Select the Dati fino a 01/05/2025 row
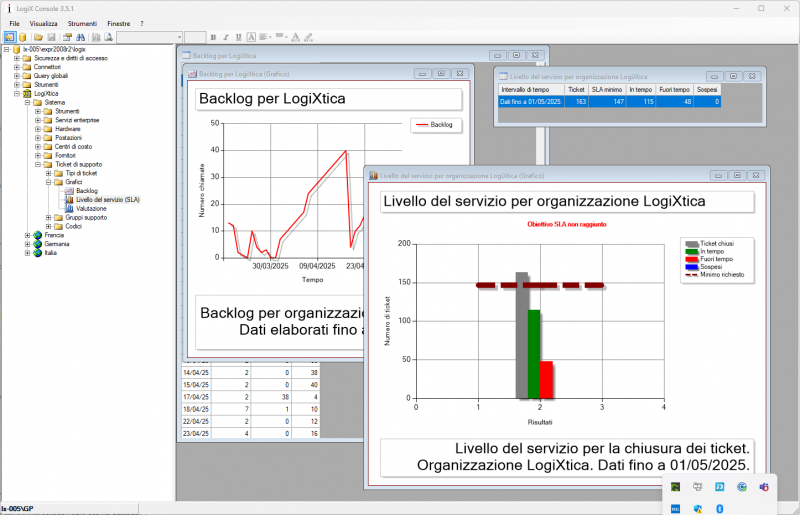Image resolution: width=800 pixels, height=515 pixels. coord(609,102)
